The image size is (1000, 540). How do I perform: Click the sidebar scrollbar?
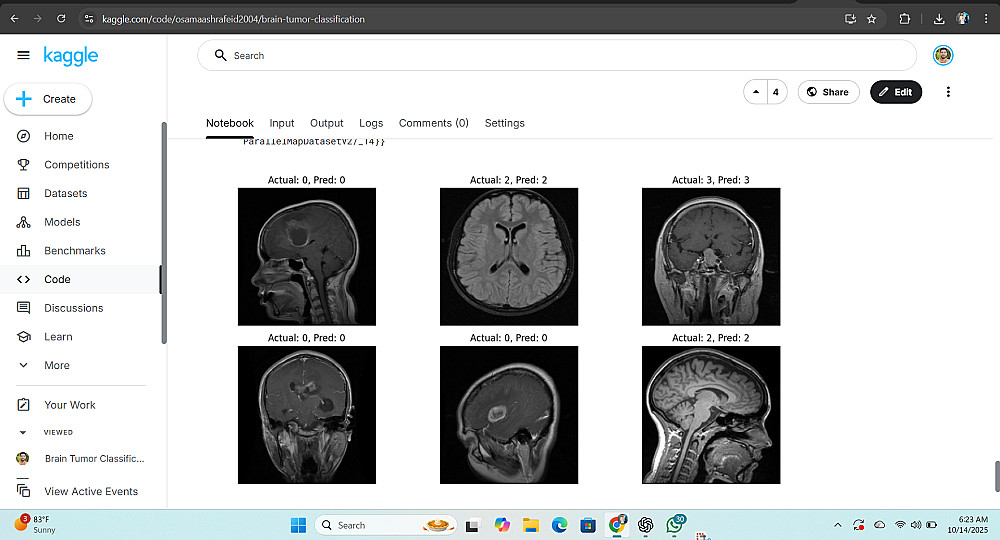163,233
